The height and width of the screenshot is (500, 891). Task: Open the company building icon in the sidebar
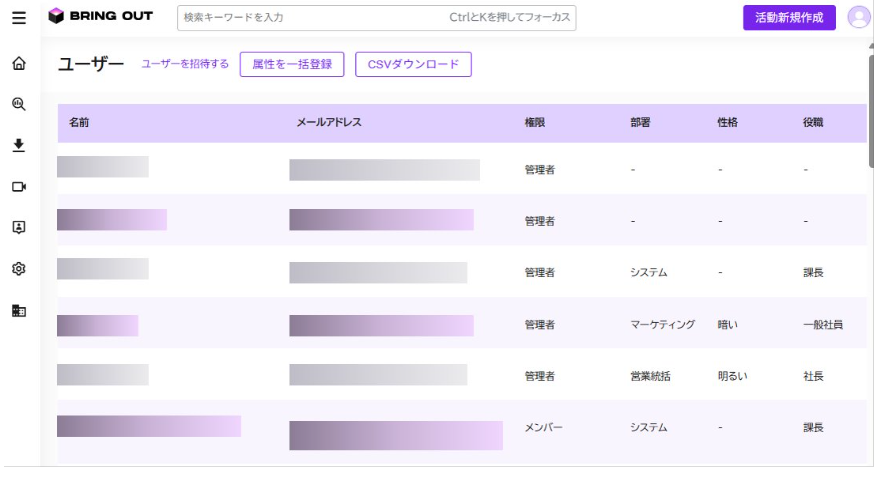[x=18, y=311]
